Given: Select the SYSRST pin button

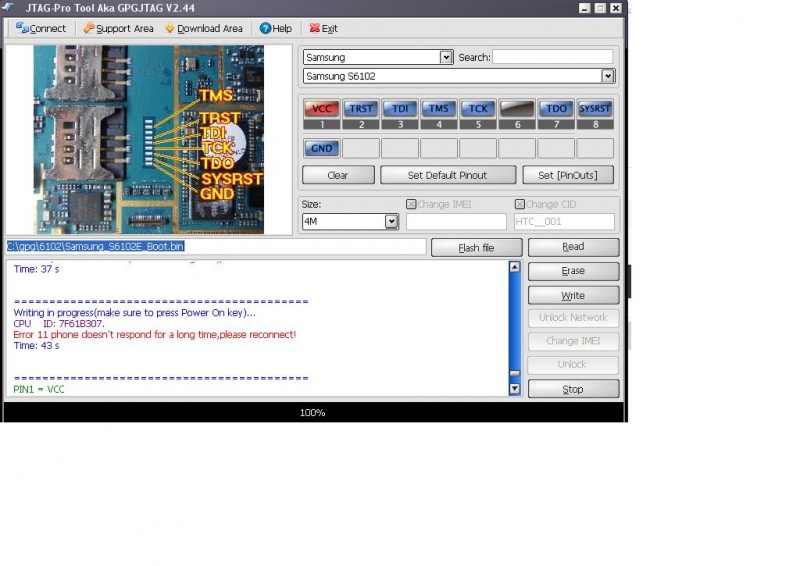Looking at the screenshot, I should click(x=595, y=109).
